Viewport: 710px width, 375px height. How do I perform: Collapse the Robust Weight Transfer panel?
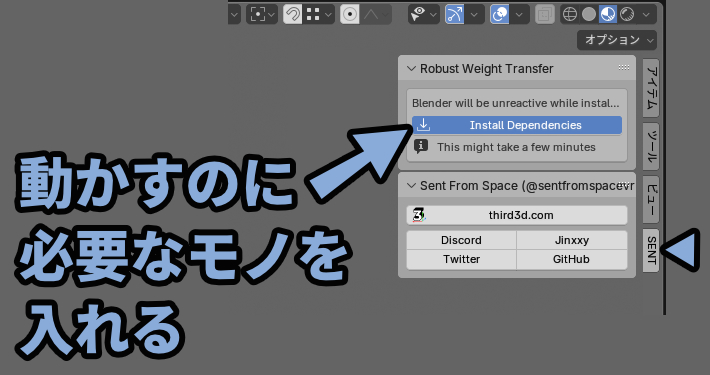[x=411, y=68]
